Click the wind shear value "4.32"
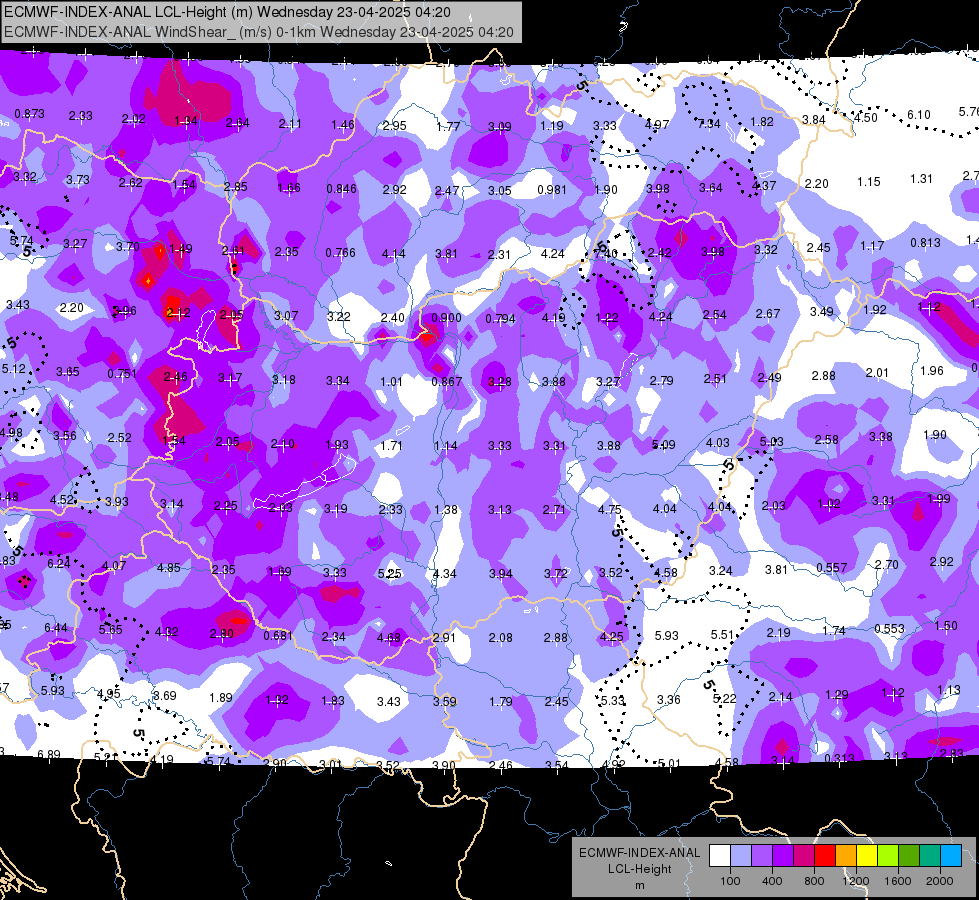The height and width of the screenshot is (900, 979). 167,631
